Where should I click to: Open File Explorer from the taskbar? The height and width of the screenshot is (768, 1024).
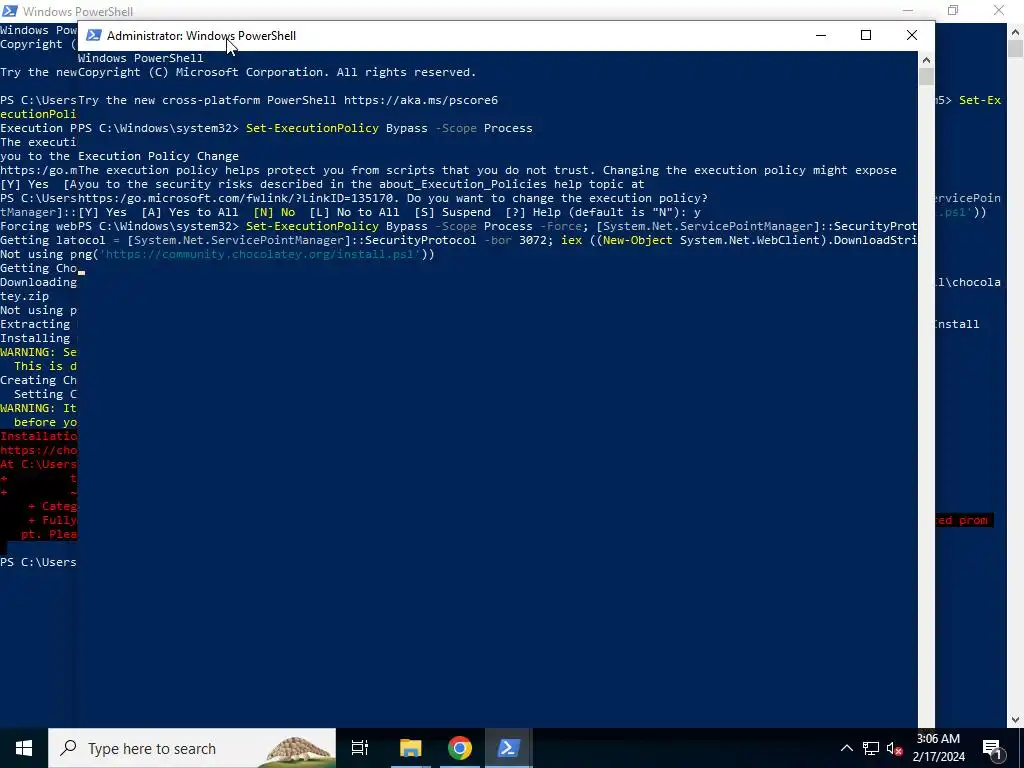click(410, 748)
